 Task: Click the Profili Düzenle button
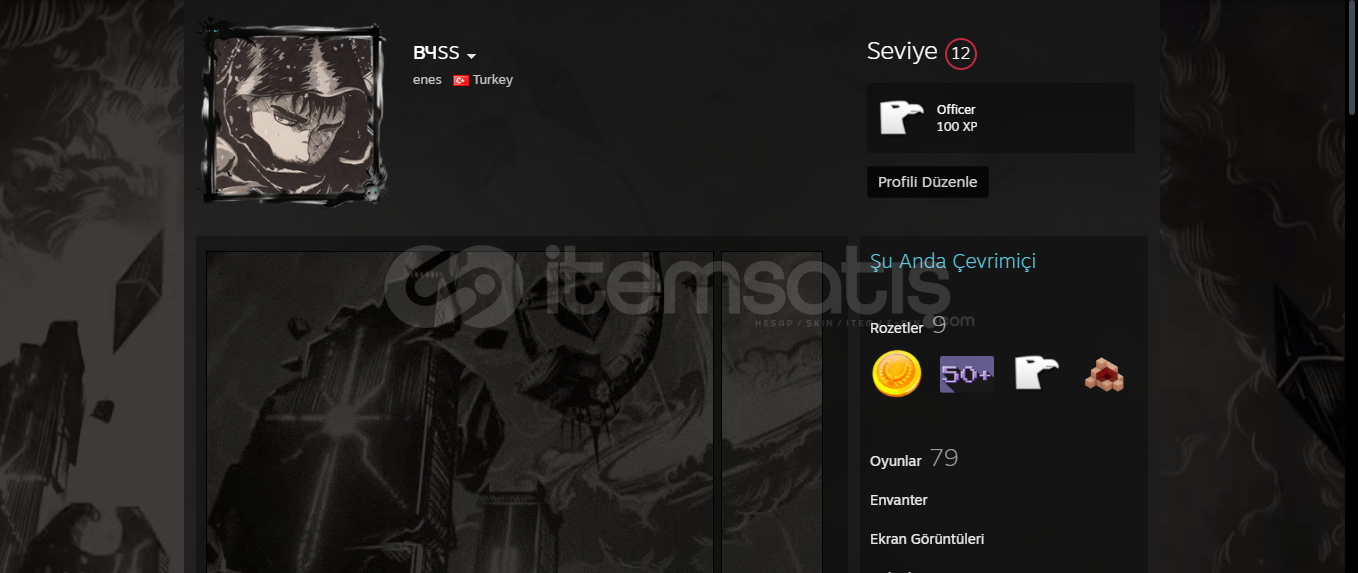point(927,182)
